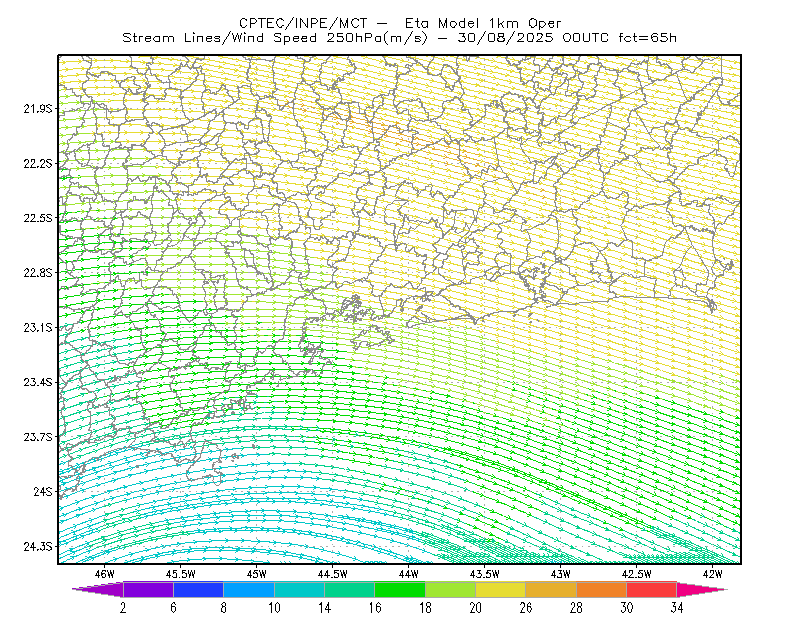The image size is (800, 618).
Task: Choose the gold swatch between 26 and 28
Action: point(551,589)
